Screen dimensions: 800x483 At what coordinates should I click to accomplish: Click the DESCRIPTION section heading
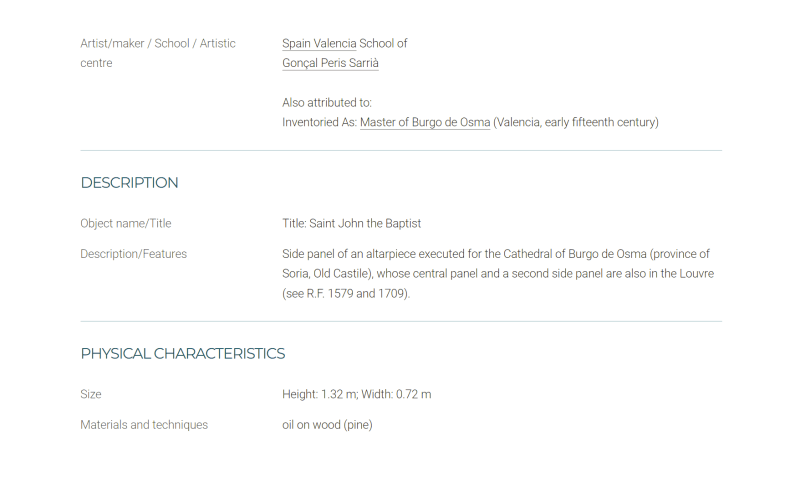129,183
